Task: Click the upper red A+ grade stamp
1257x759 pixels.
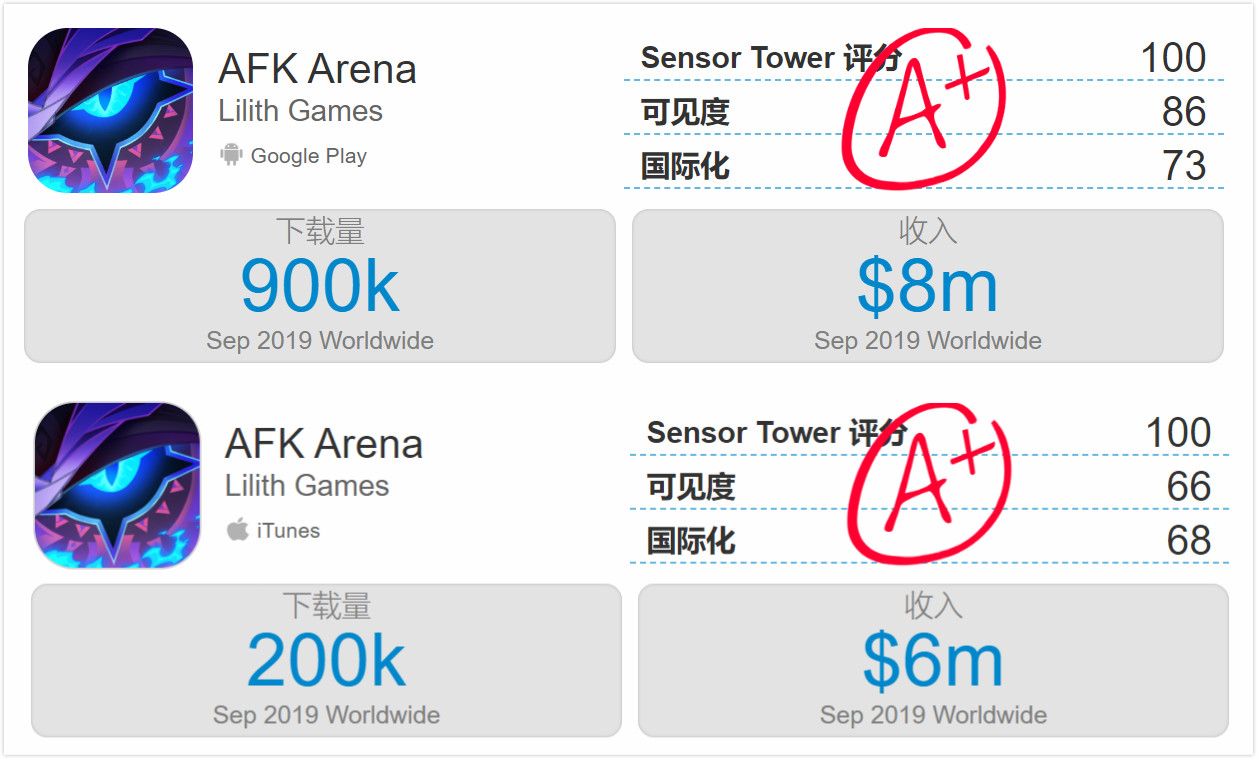Action: [x=921, y=109]
